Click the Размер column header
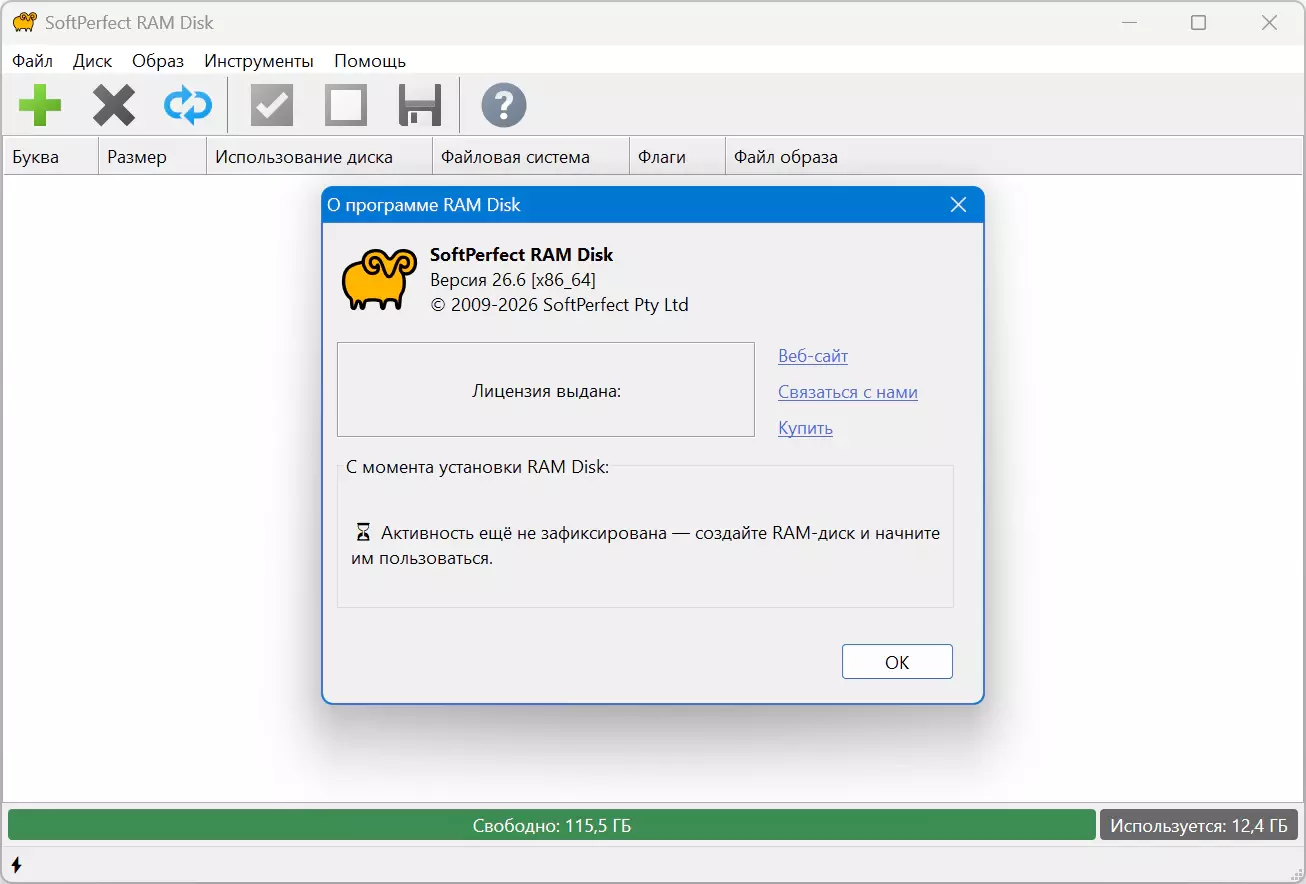 (152, 157)
